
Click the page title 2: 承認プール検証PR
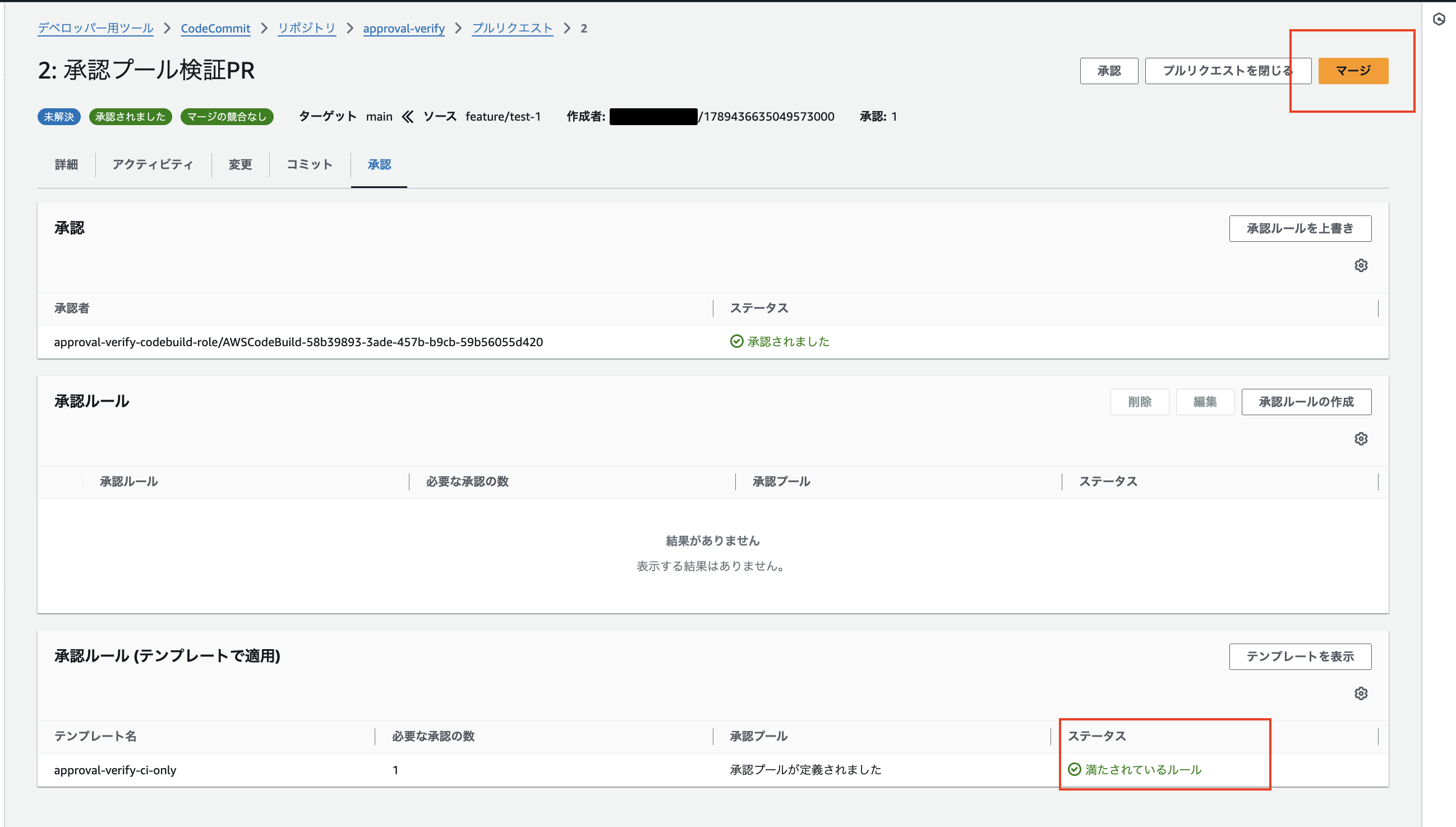(146, 71)
